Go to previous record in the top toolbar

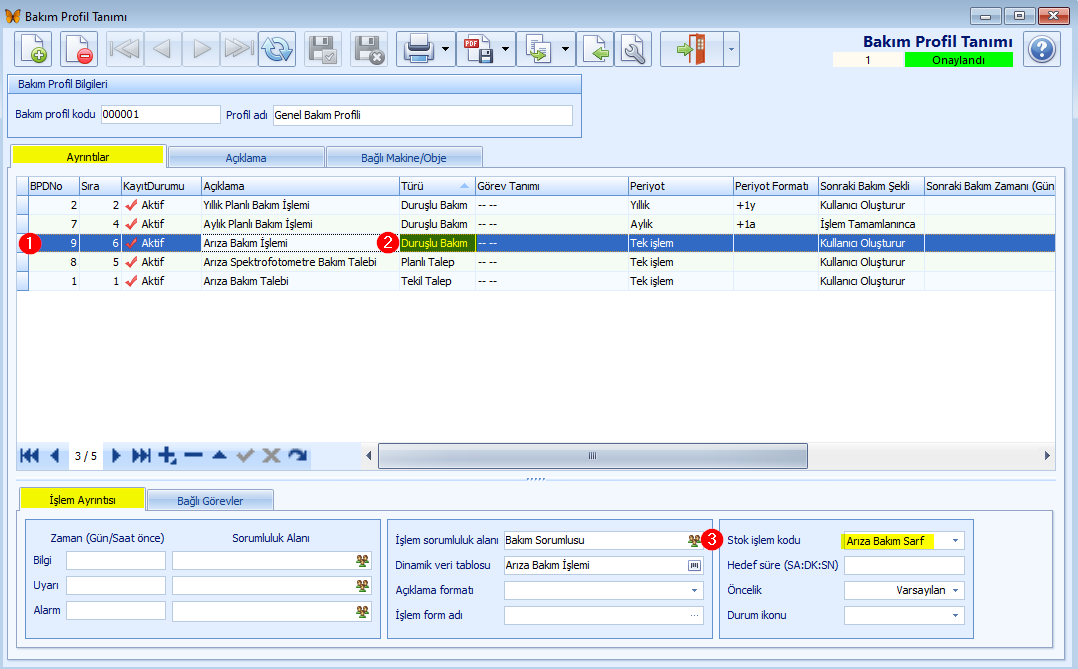tap(162, 50)
